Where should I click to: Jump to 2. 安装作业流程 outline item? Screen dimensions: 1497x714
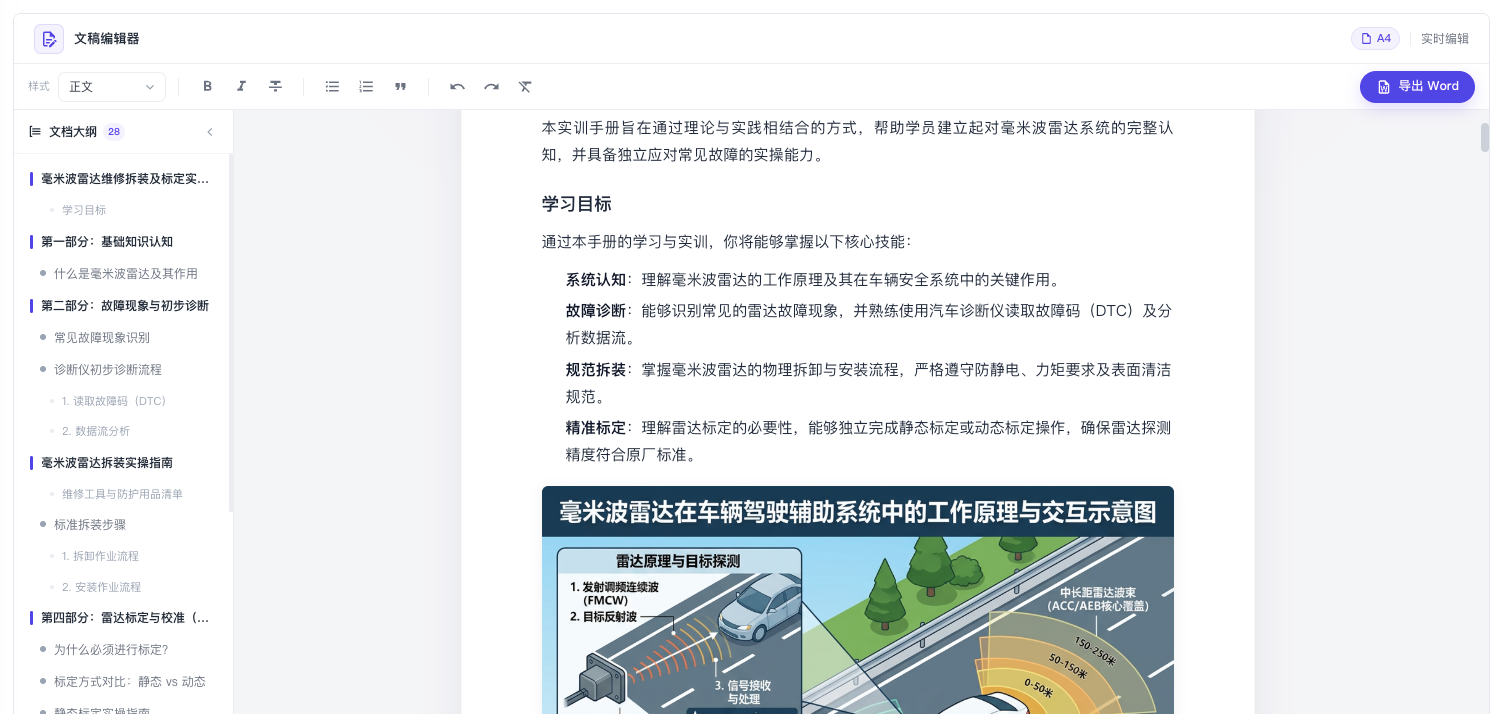click(x=101, y=587)
